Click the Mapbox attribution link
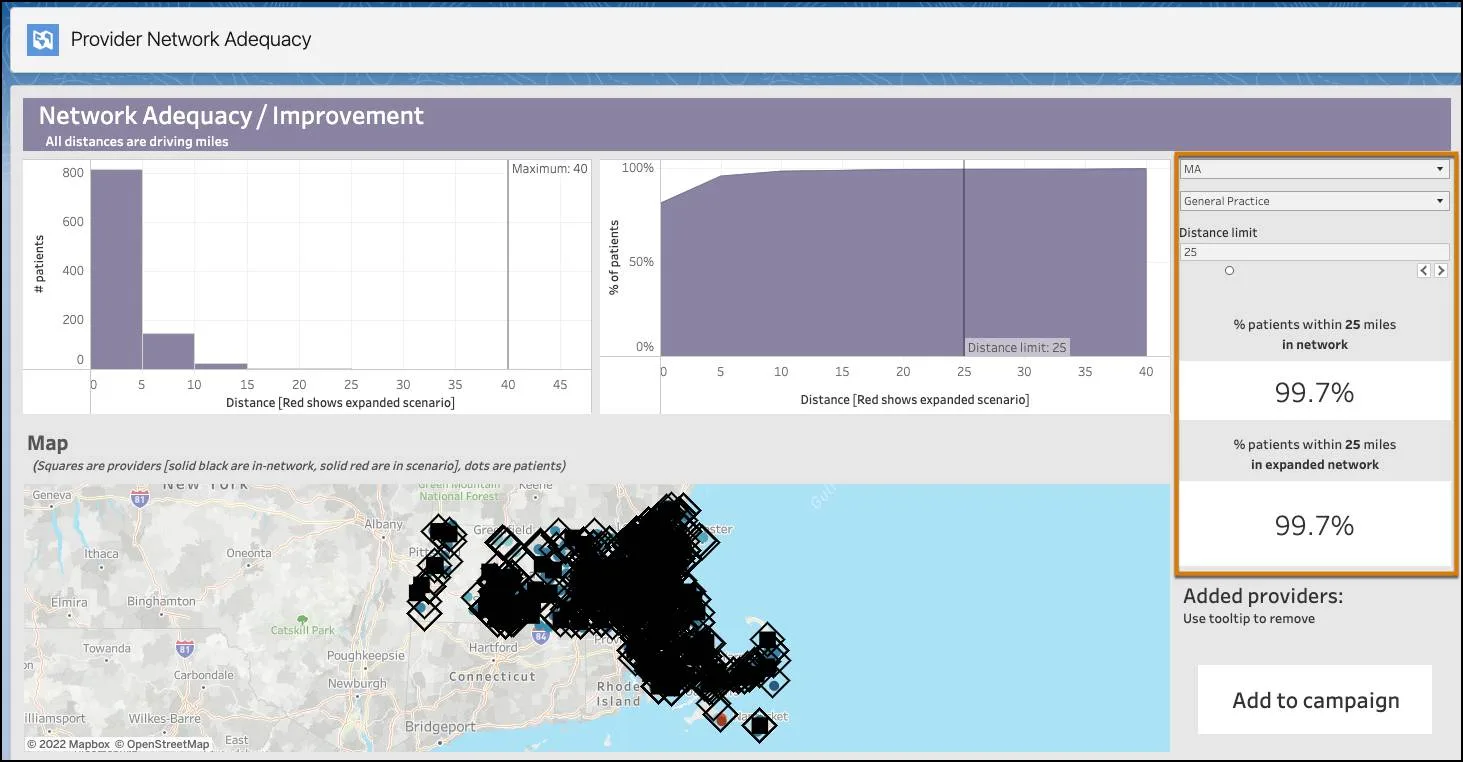 pyautogui.click(x=68, y=744)
